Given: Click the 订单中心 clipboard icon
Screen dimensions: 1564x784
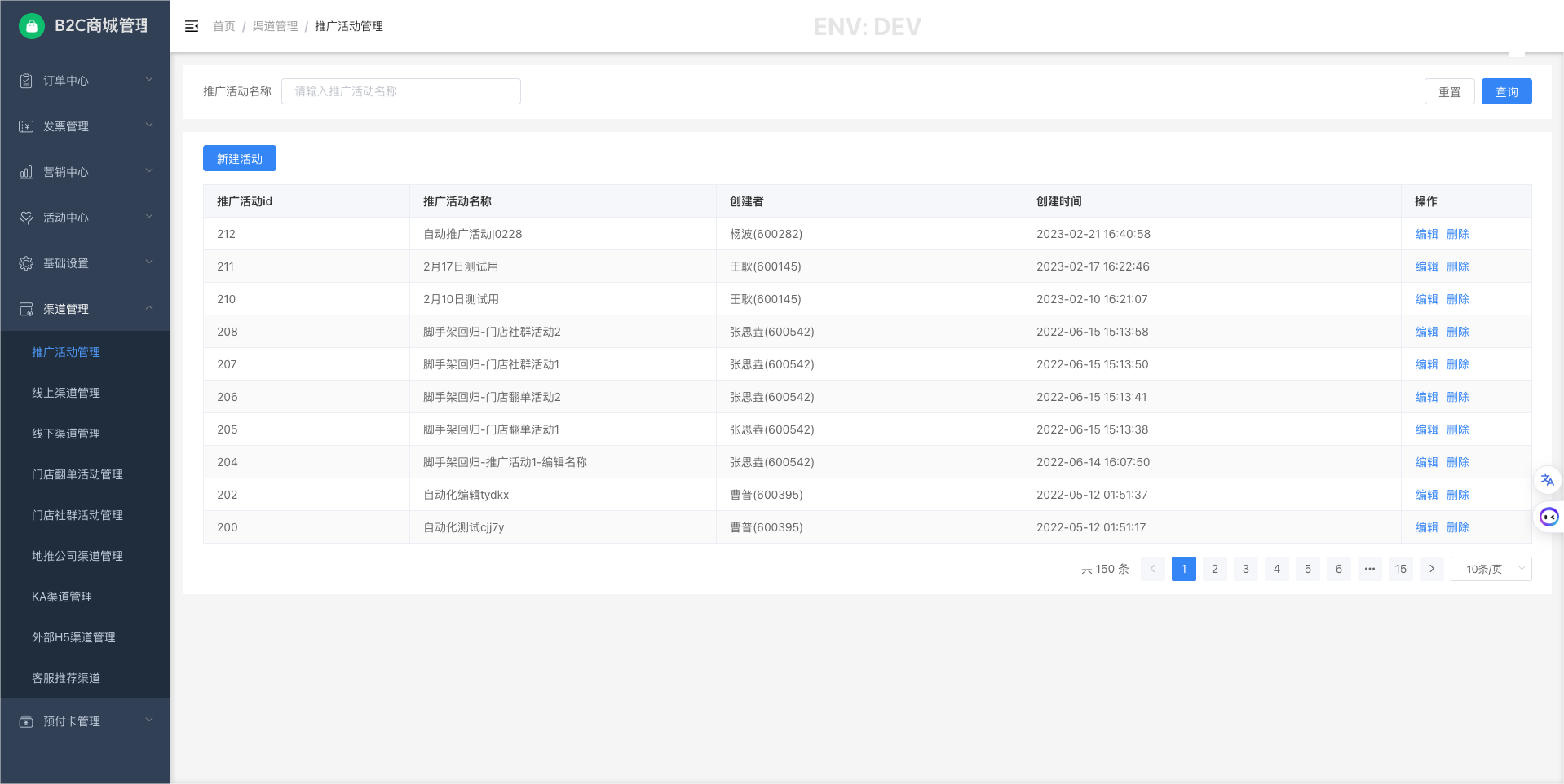Looking at the screenshot, I should point(26,81).
